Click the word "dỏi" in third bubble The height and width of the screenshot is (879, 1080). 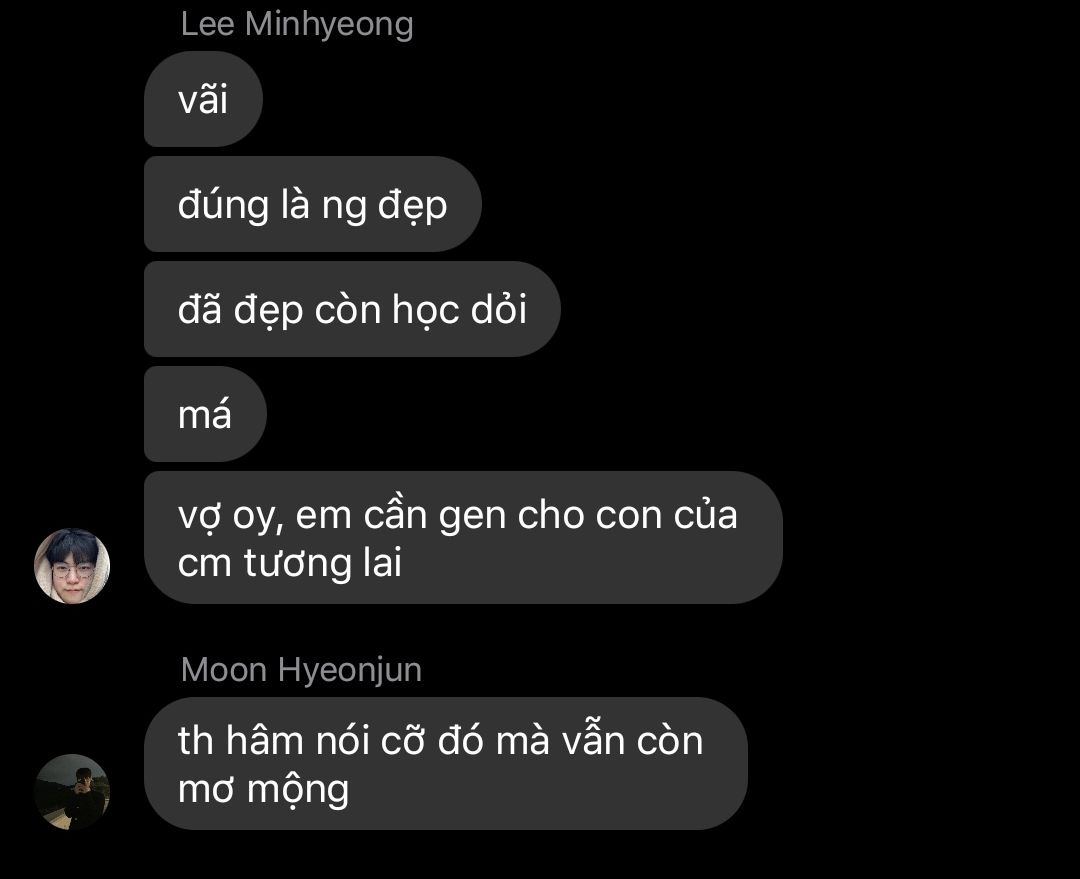point(499,309)
